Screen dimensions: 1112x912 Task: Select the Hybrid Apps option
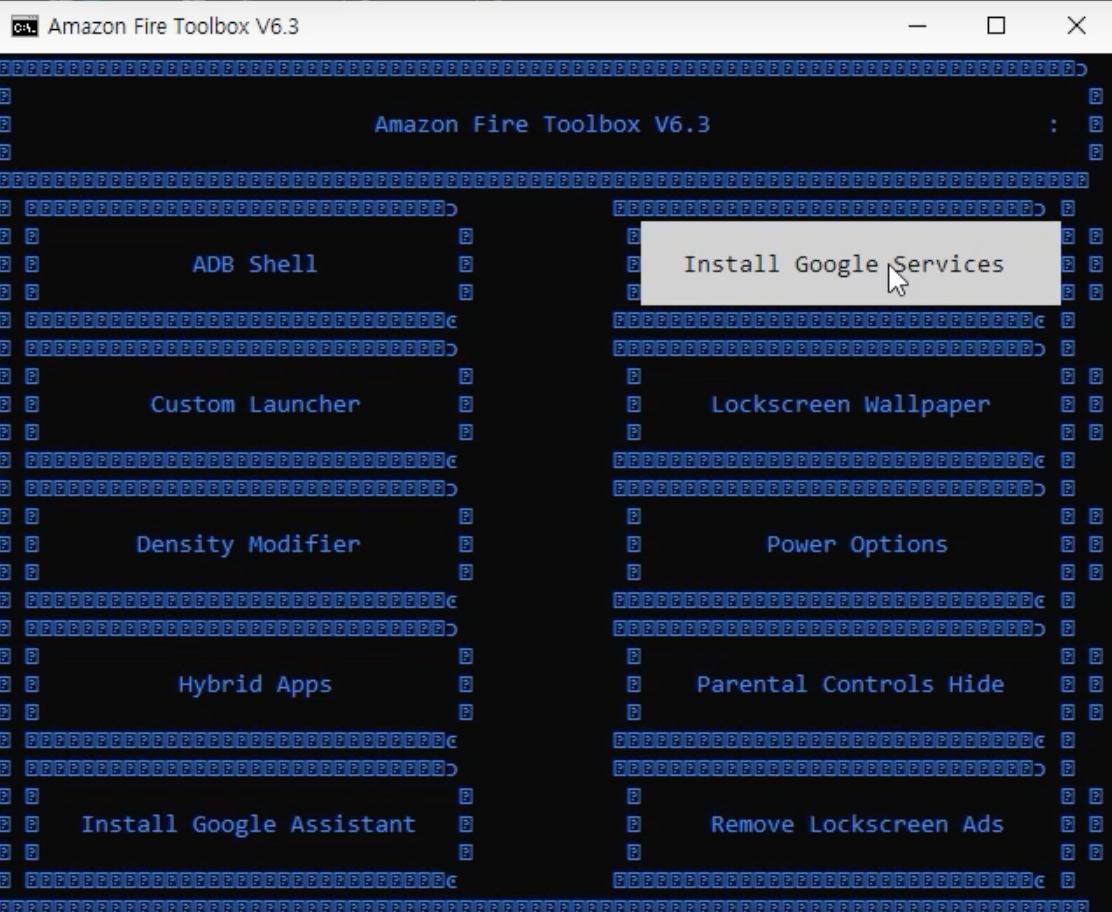point(255,684)
